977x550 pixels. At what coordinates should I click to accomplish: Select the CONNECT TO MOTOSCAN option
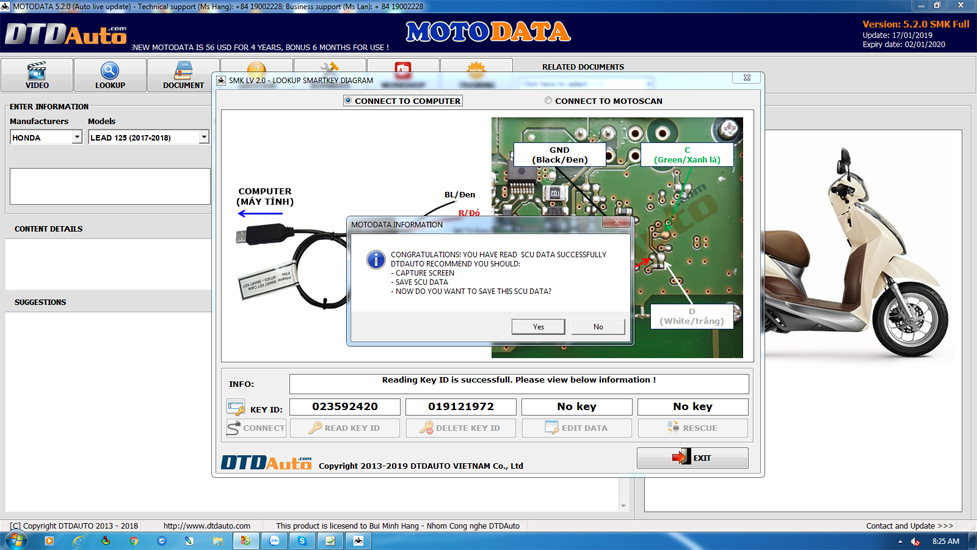[603, 101]
